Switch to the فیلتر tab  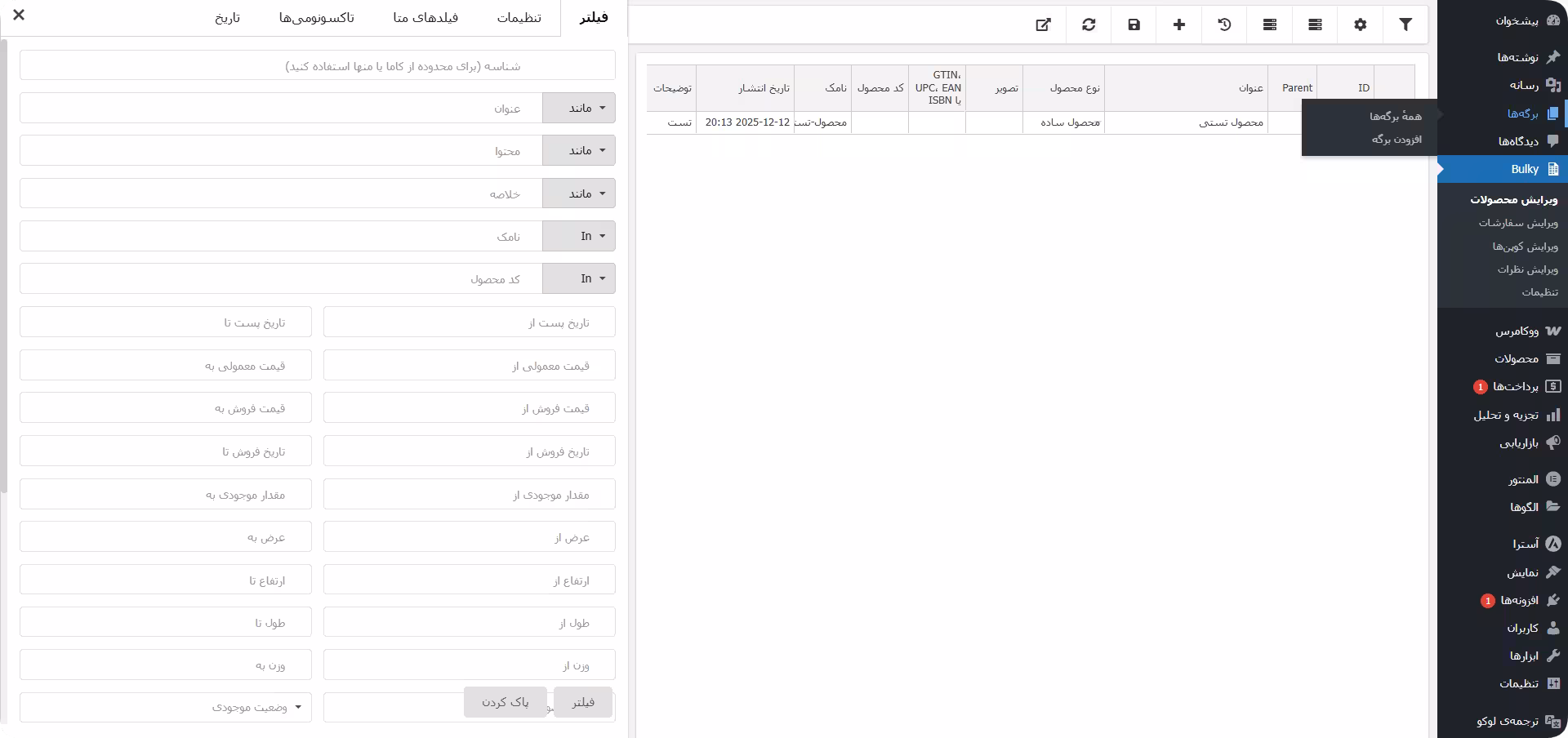tap(594, 18)
